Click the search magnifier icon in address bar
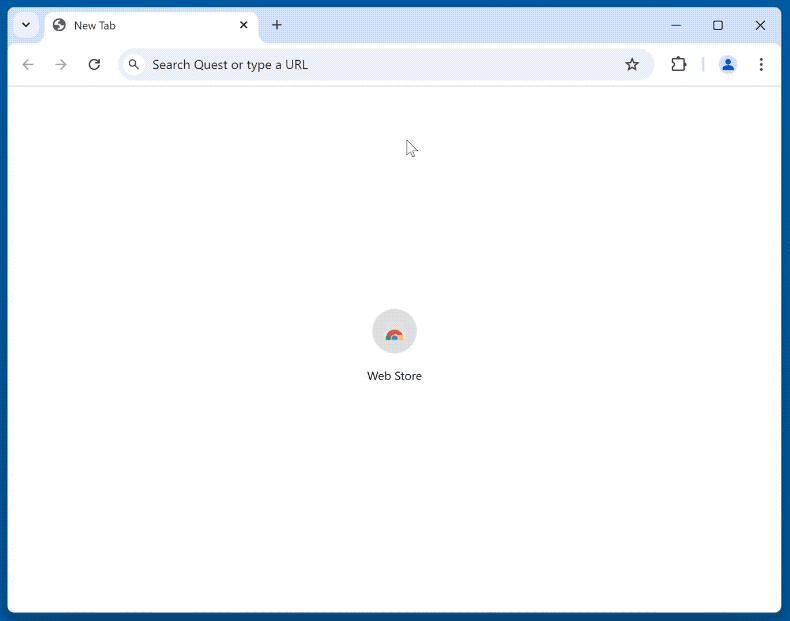This screenshot has width=790, height=621. (134, 64)
